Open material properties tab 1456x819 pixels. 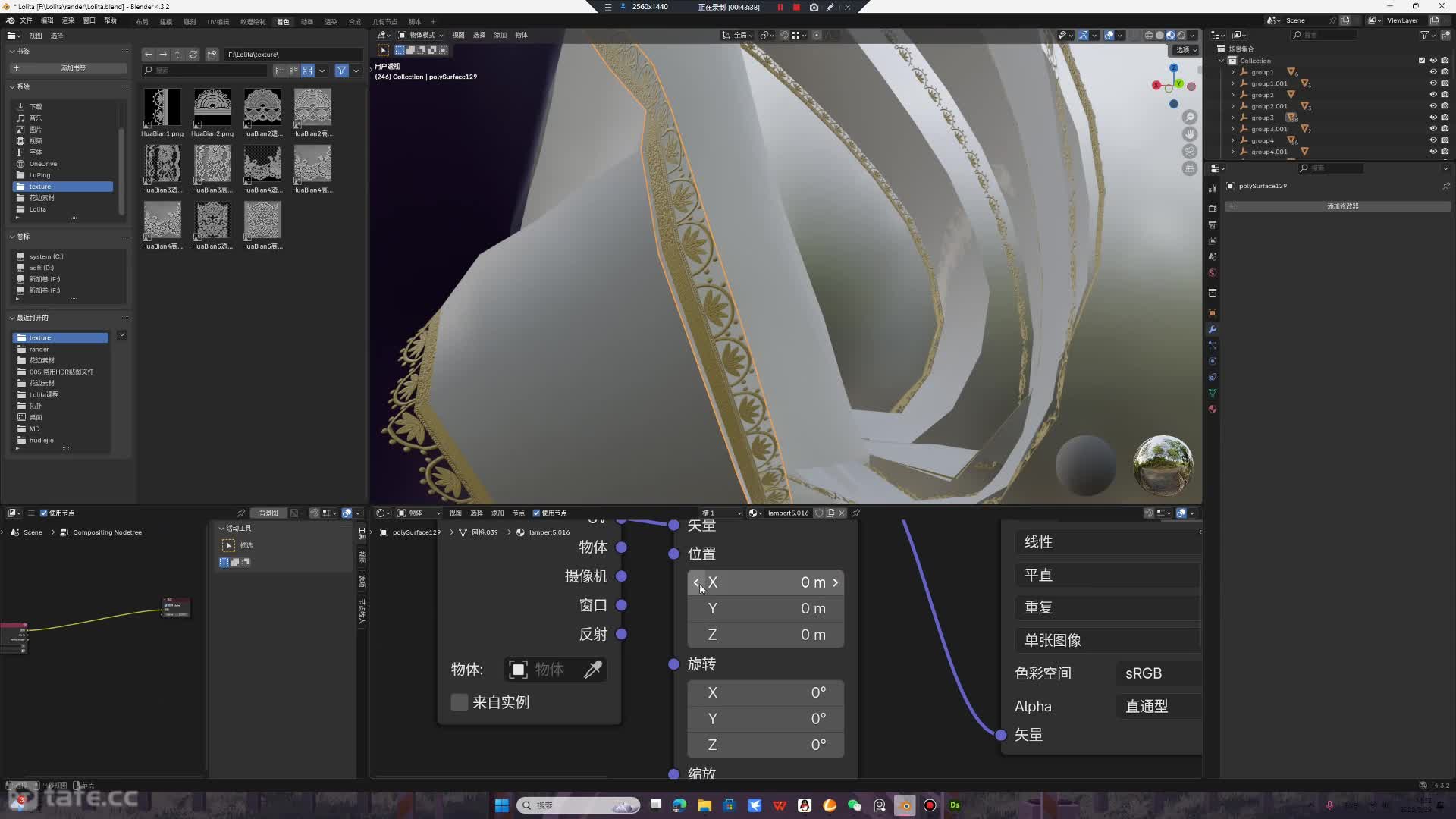point(1213,409)
